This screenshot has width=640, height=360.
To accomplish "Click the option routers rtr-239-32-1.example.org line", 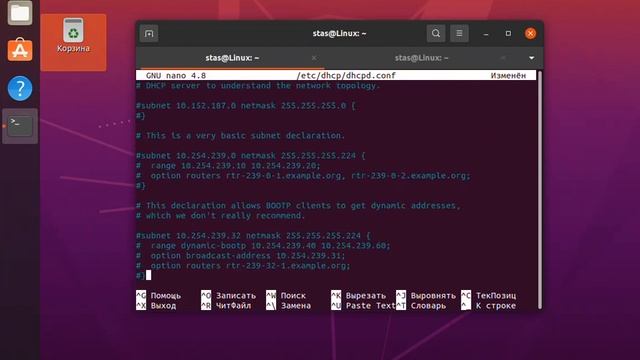I will [x=243, y=266].
